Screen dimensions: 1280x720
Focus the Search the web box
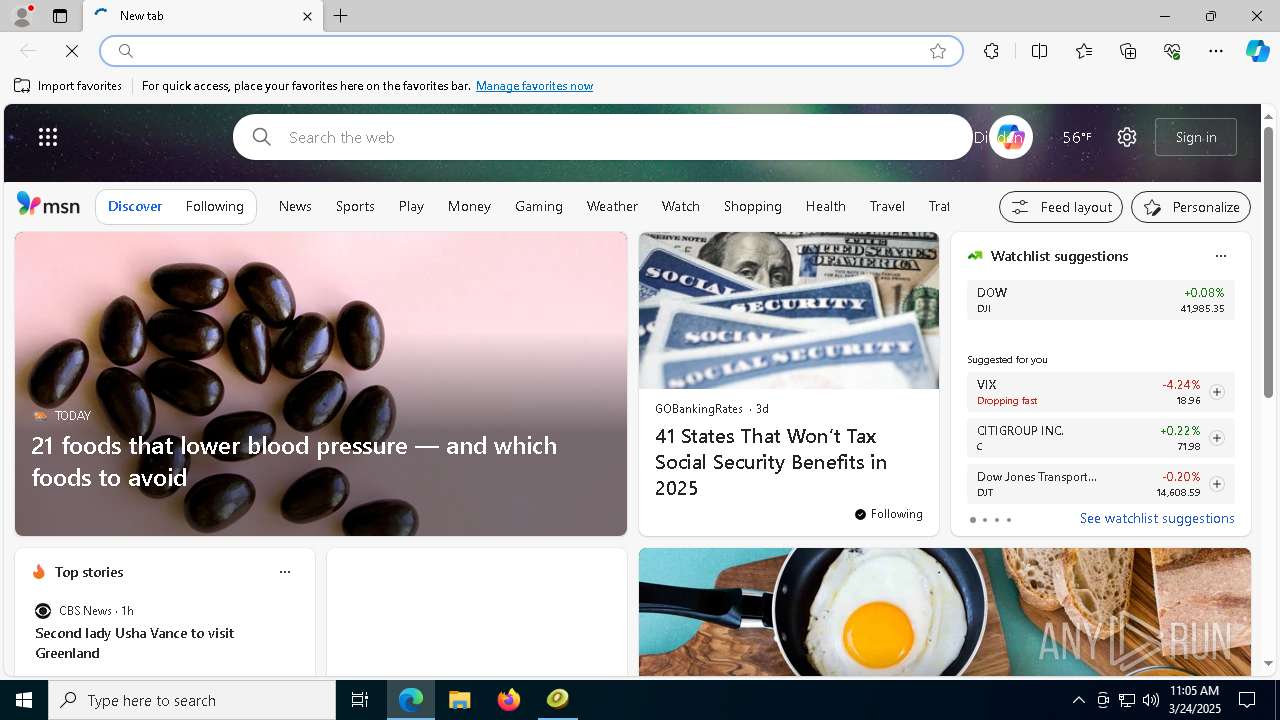click(x=603, y=137)
